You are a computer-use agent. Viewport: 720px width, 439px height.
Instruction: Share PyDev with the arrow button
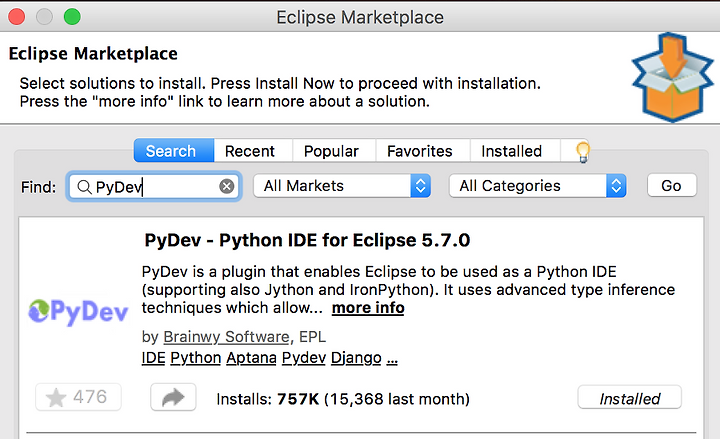[173, 397]
